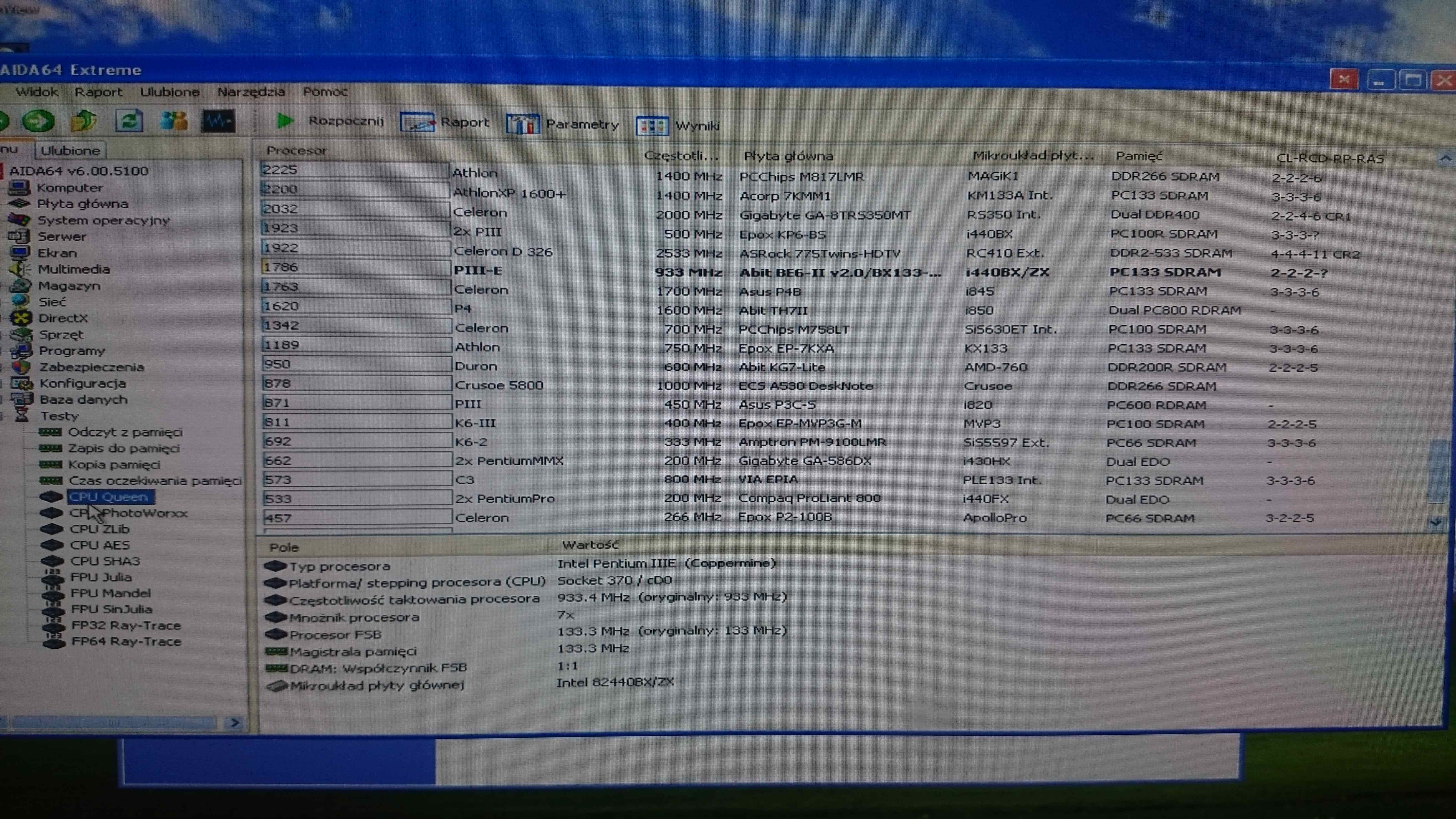
Task: Select FPU SinJulia benchmark
Action: [x=111, y=610]
